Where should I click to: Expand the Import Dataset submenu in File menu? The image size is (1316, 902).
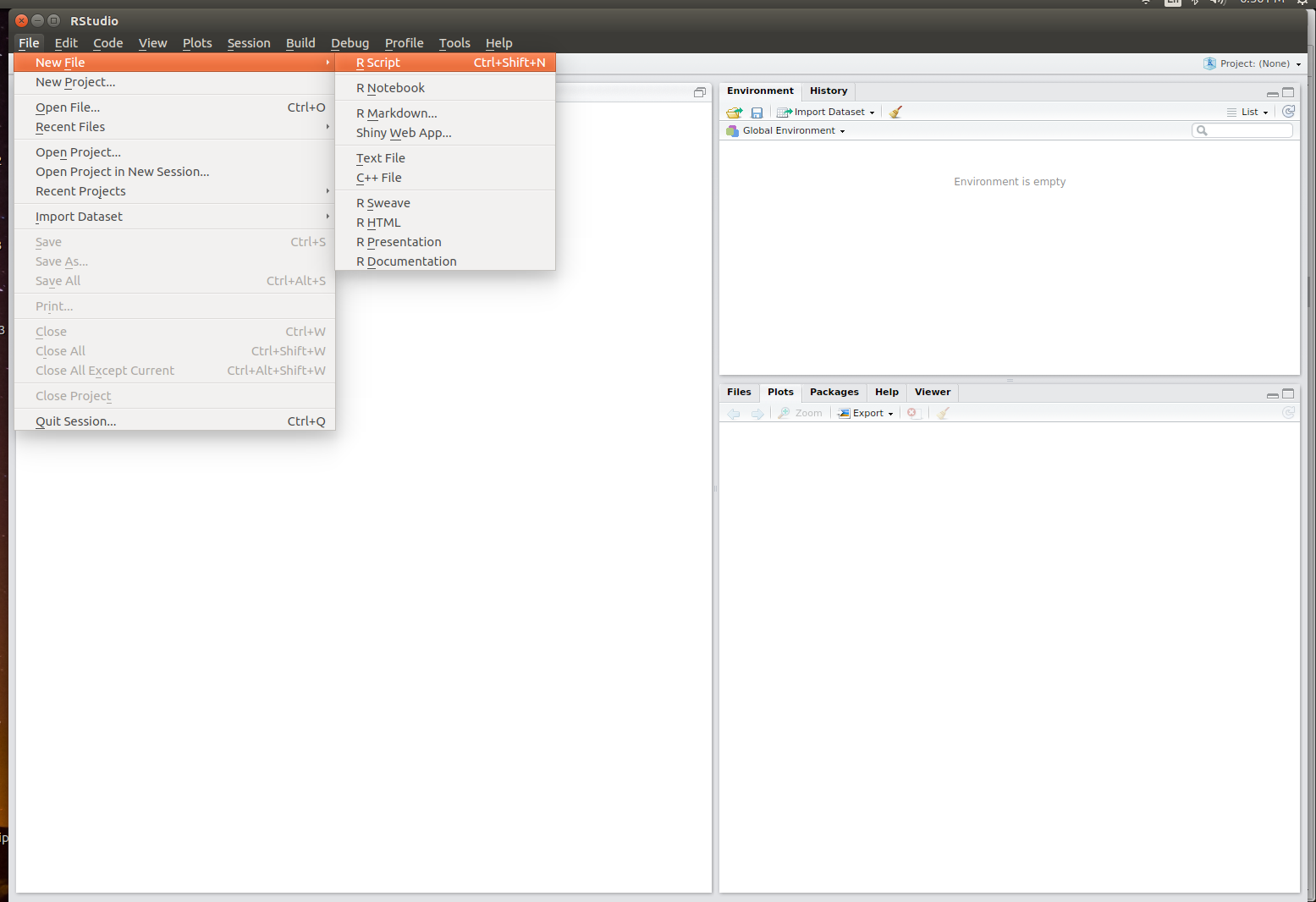click(174, 217)
